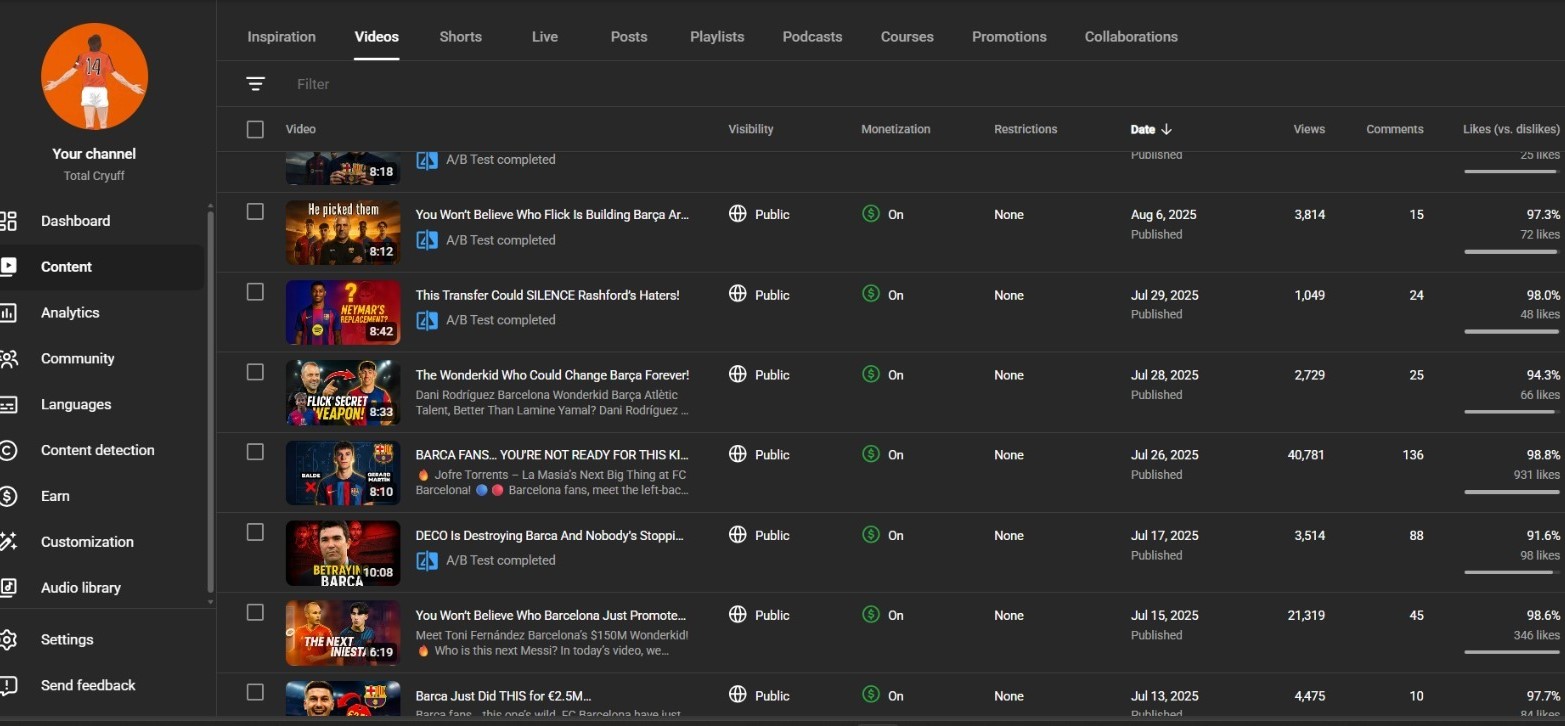1565x726 pixels.
Task: Click the Content detection copyright icon
Action: tap(8, 451)
